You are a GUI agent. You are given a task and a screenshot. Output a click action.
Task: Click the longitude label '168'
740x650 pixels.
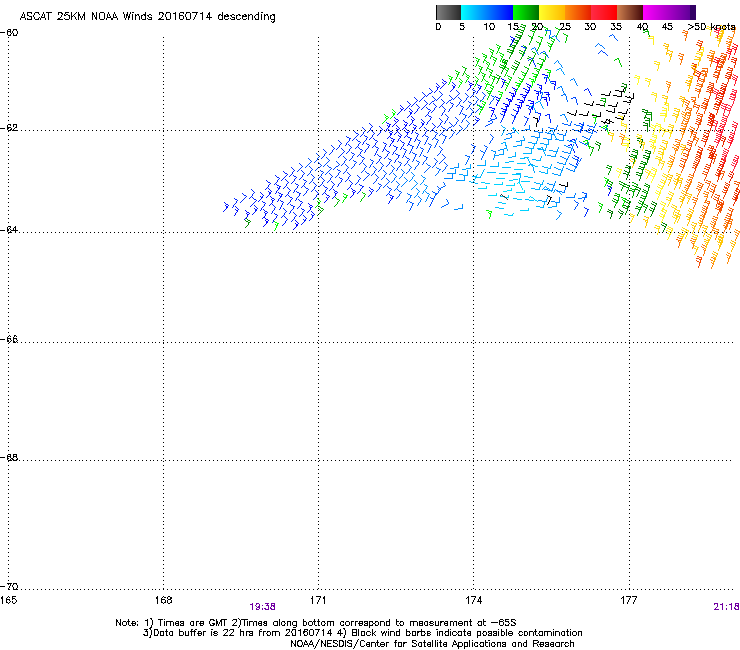pyautogui.click(x=163, y=600)
